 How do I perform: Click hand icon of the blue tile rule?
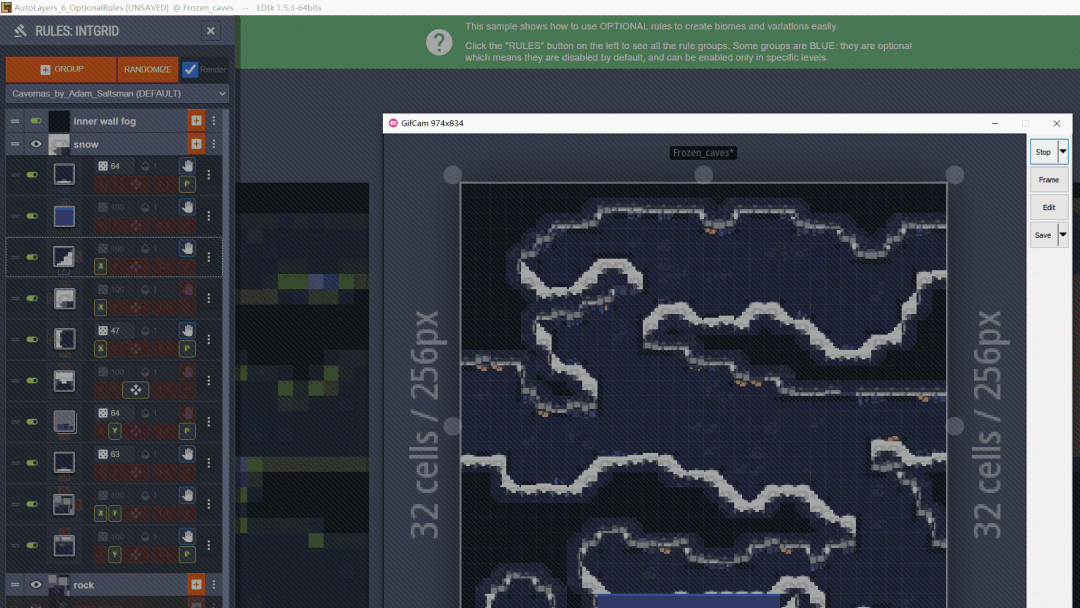pyautogui.click(x=187, y=207)
